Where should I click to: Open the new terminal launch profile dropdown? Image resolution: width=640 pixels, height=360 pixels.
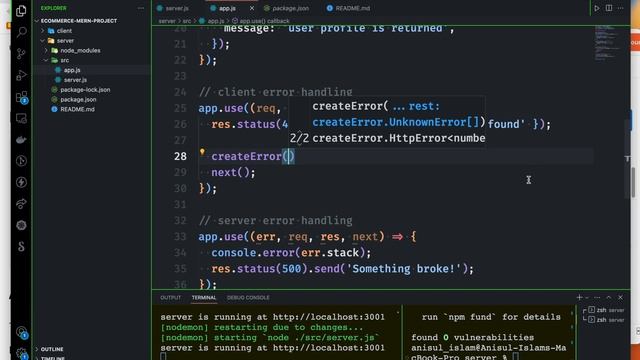coord(587,298)
